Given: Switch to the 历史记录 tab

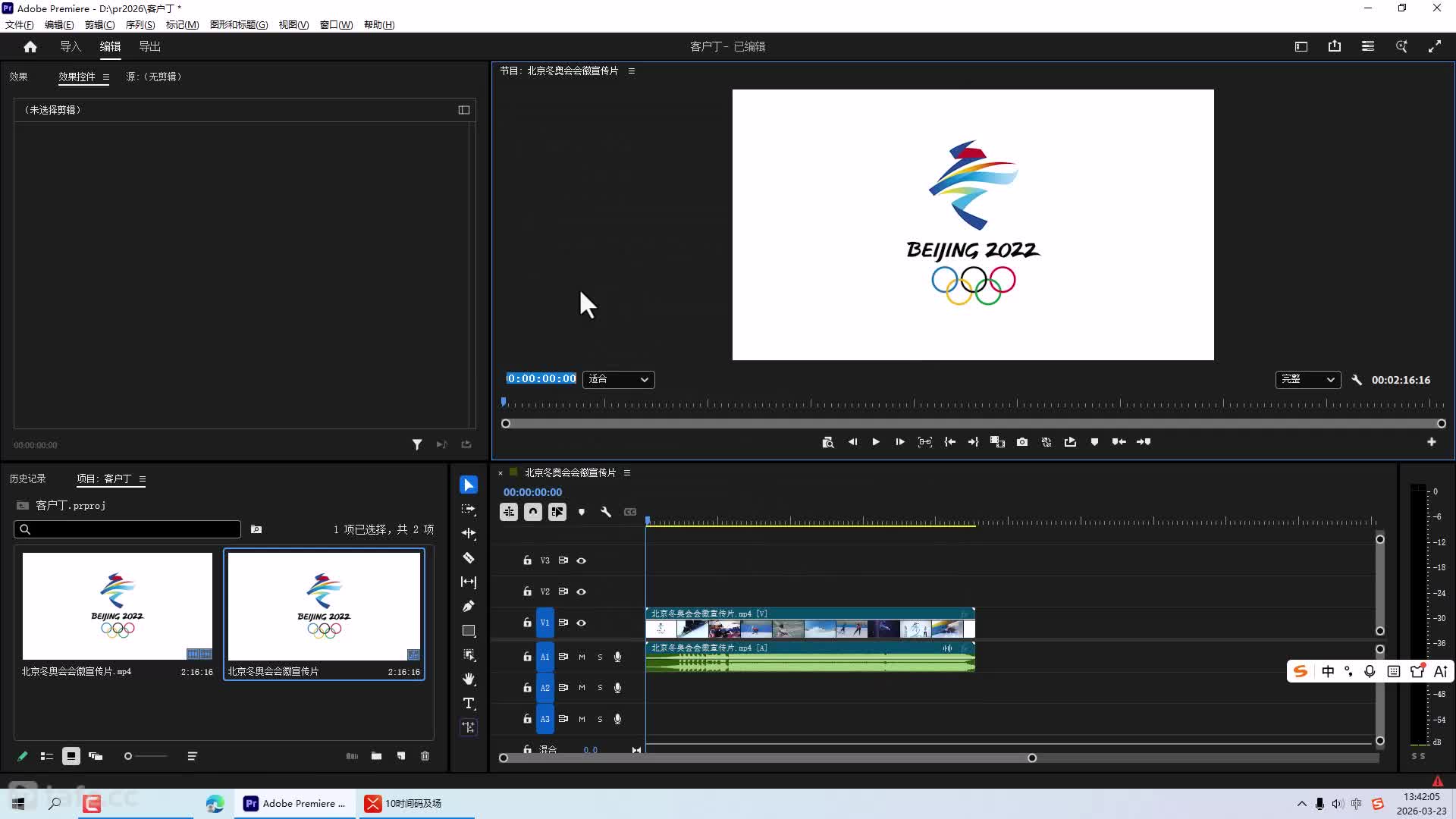Looking at the screenshot, I should (28, 479).
